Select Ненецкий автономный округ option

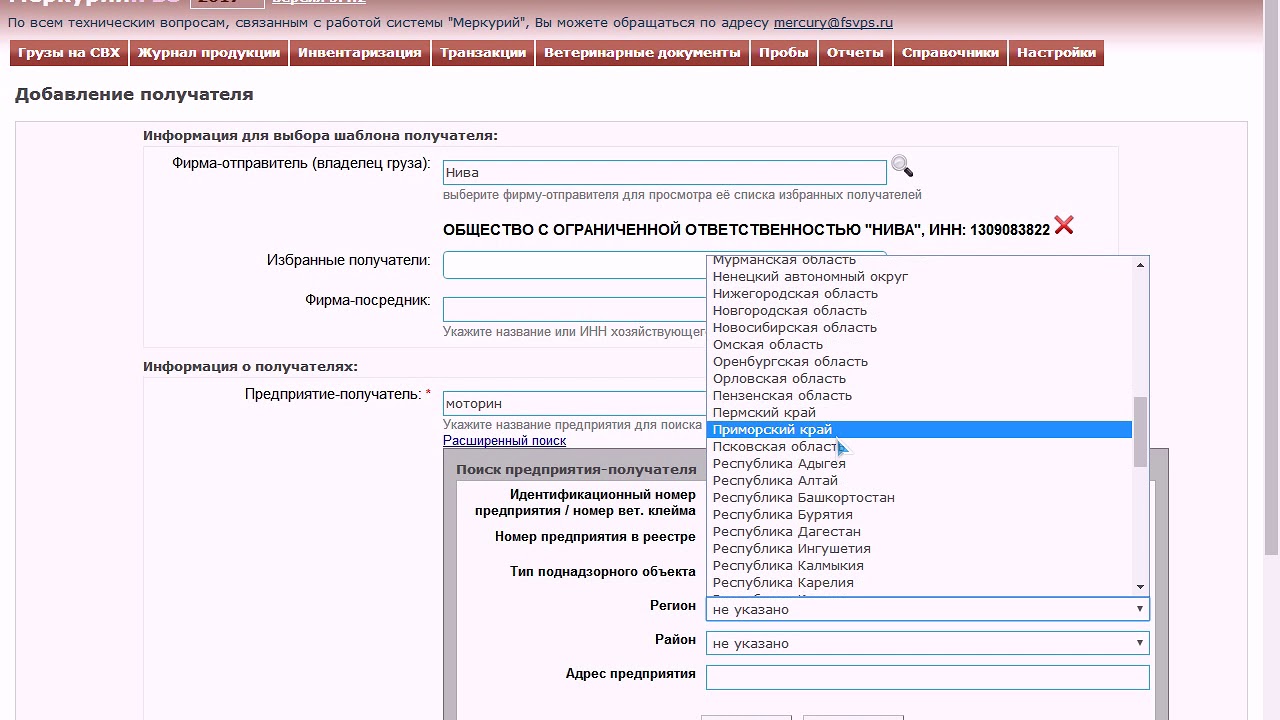(x=919, y=276)
